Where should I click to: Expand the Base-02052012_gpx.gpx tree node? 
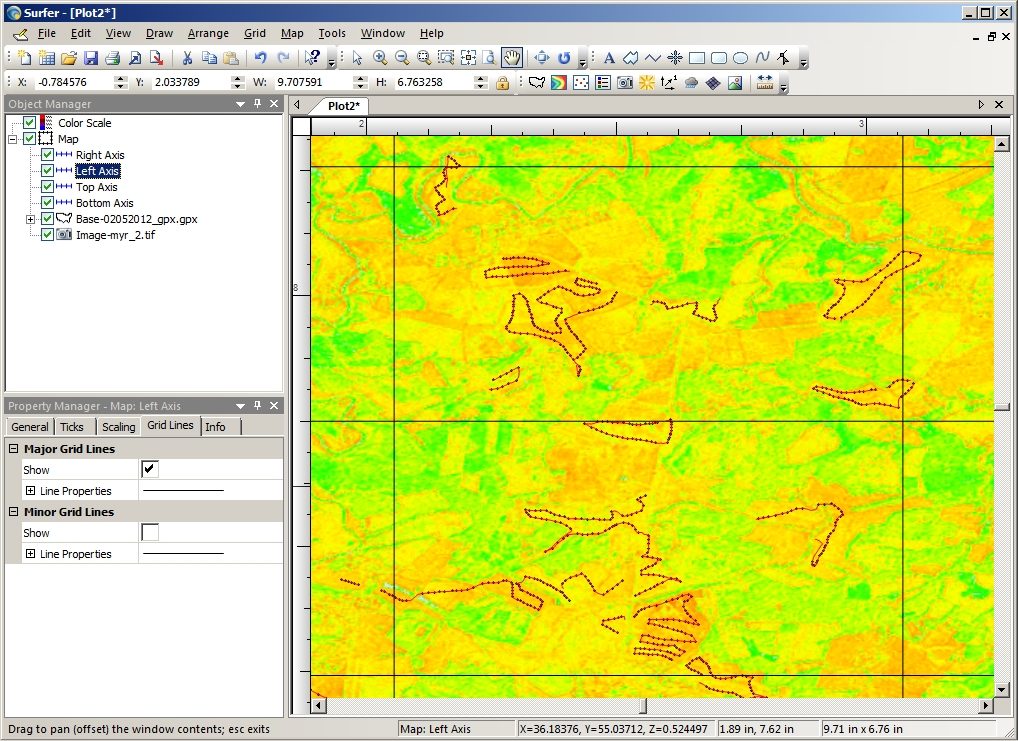pos(31,220)
